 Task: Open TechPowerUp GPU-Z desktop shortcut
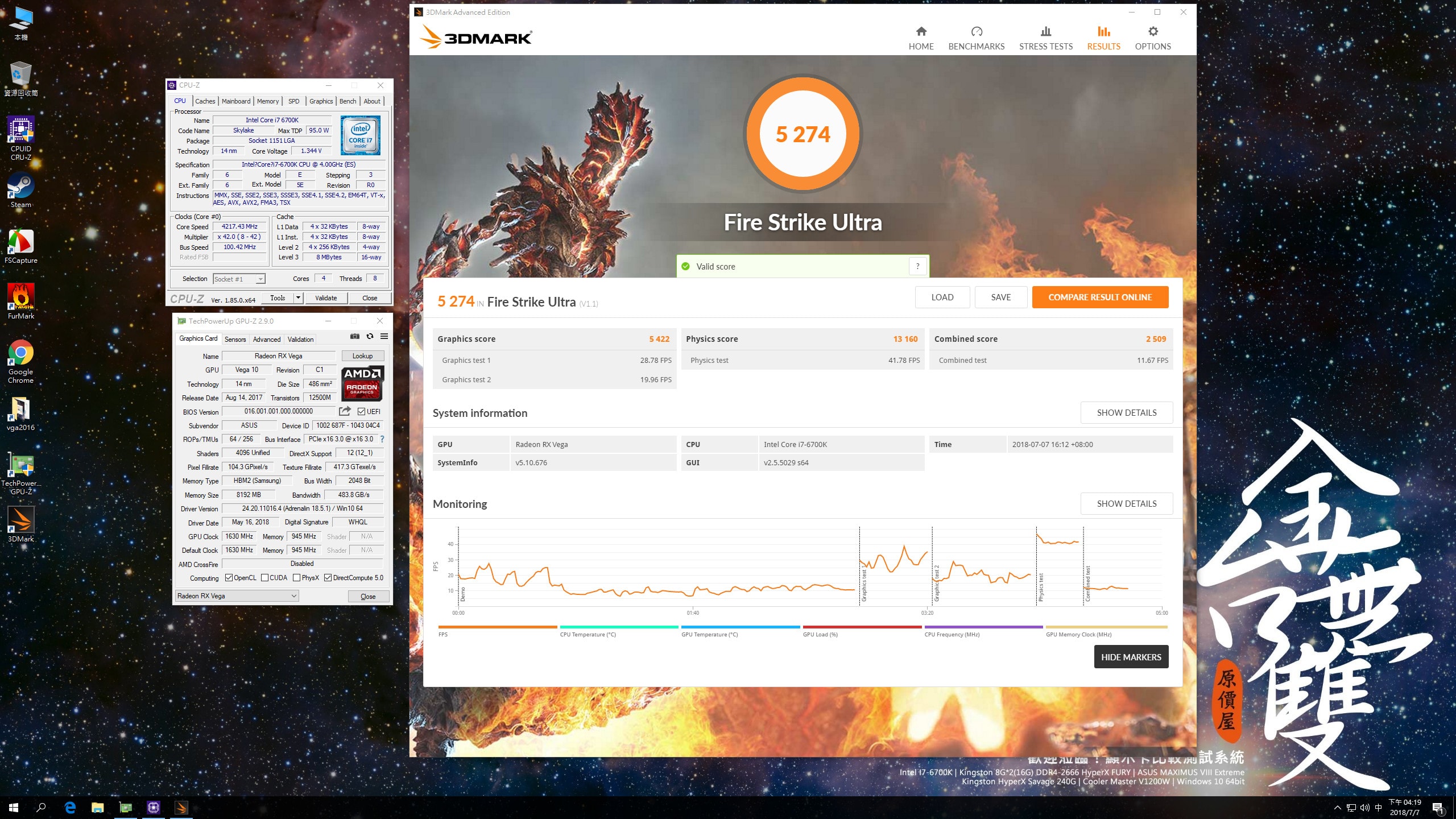pos(21,474)
